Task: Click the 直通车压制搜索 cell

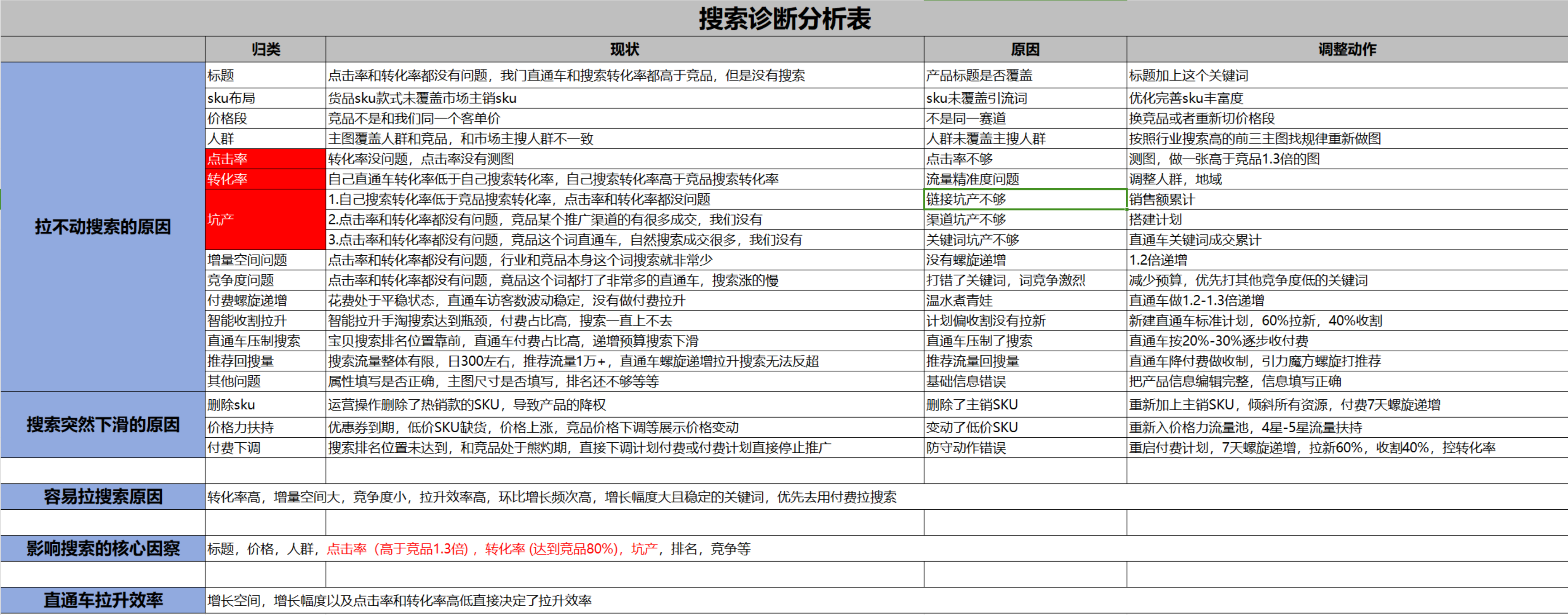Action: [265, 340]
